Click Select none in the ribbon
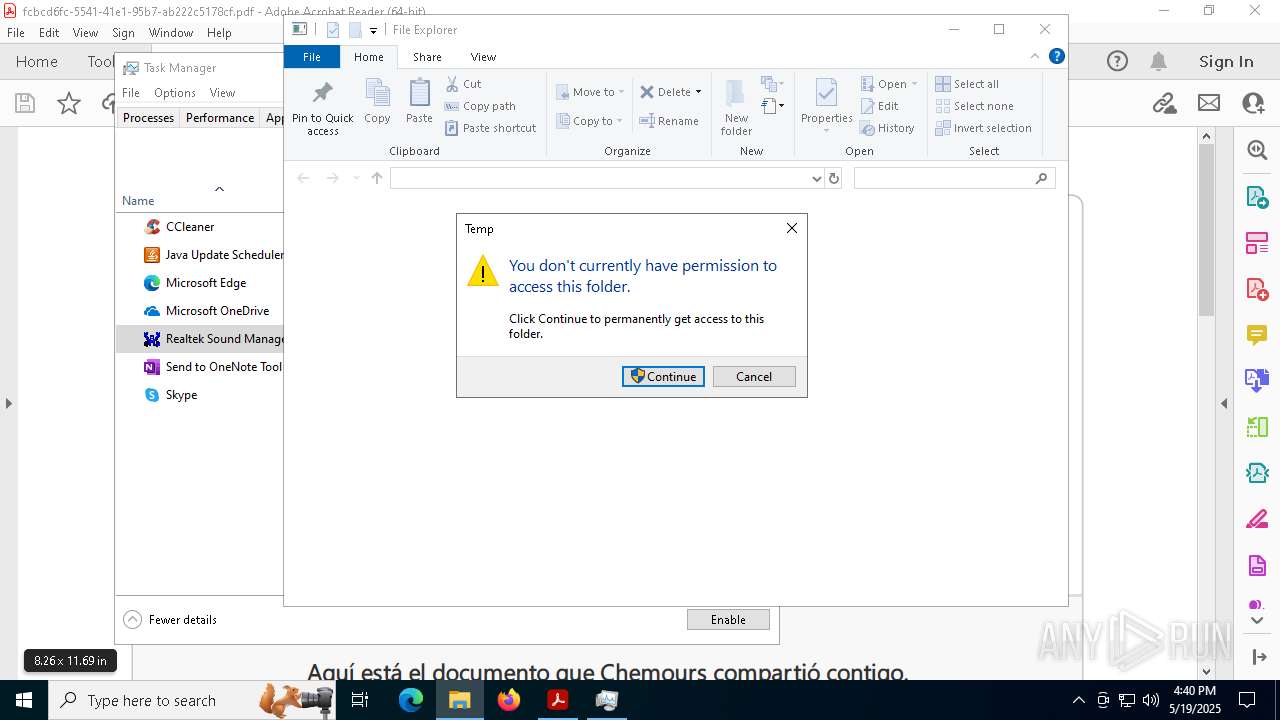 pos(974,106)
